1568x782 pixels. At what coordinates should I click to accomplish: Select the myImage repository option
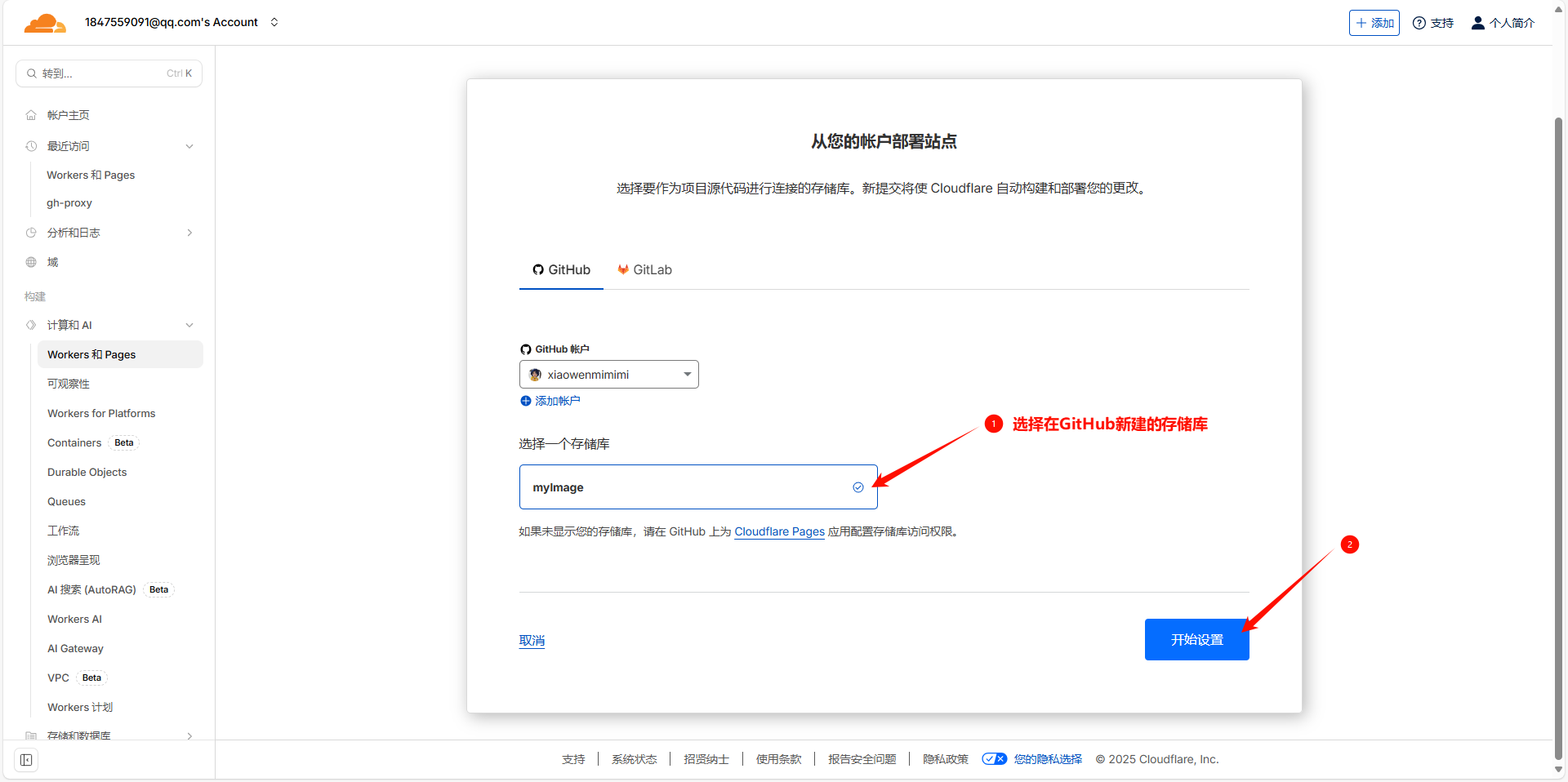[698, 487]
